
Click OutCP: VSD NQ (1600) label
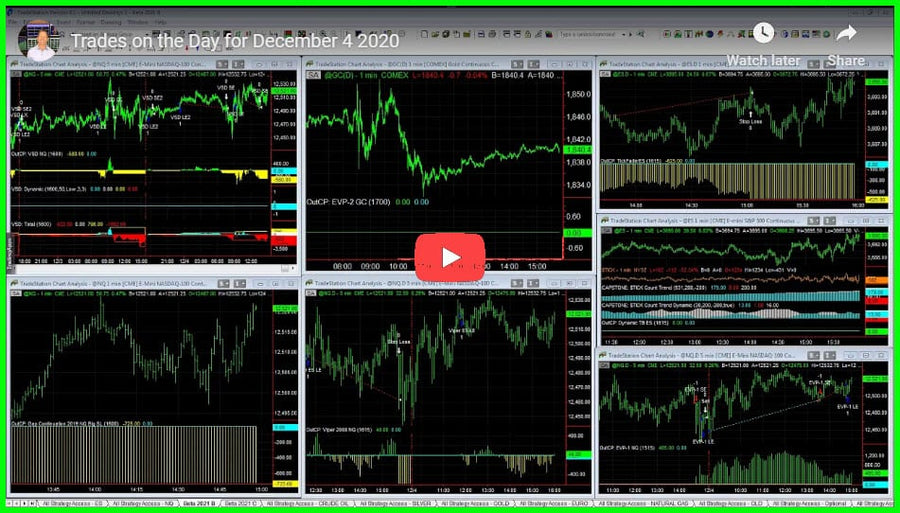point(38,154)
